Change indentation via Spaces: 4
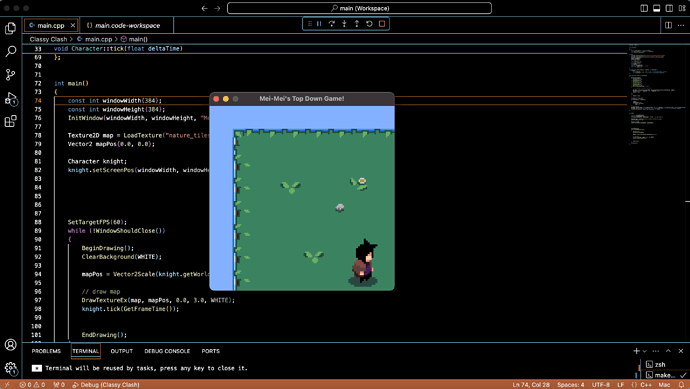The height and width of the screenshot is (389, 690). click(571, 385)
